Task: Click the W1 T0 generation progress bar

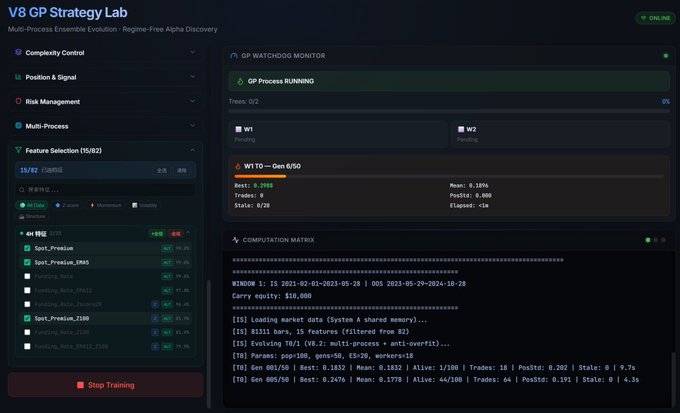Action: [x=447, y=176]
